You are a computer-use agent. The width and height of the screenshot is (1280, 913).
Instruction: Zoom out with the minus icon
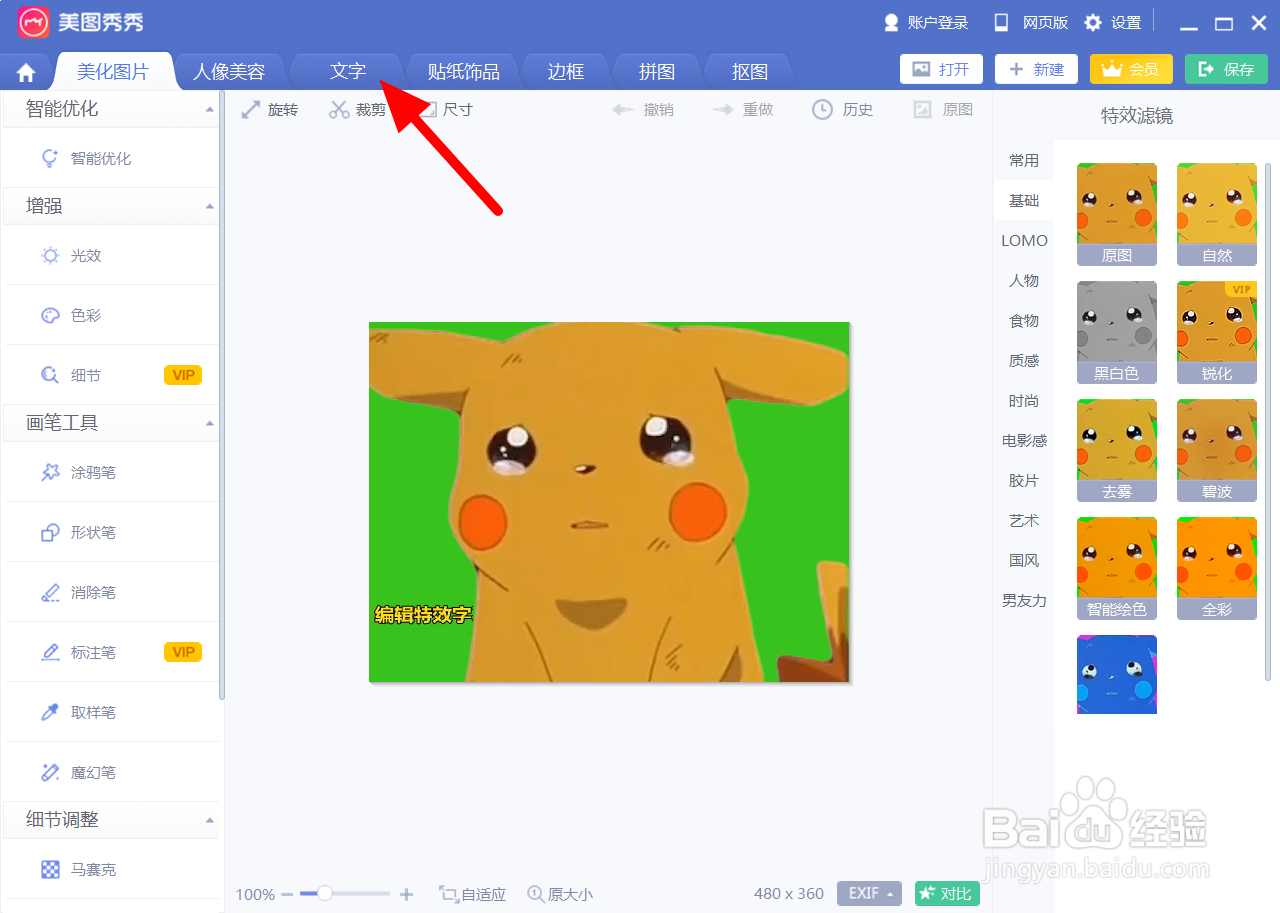(287, 894)
